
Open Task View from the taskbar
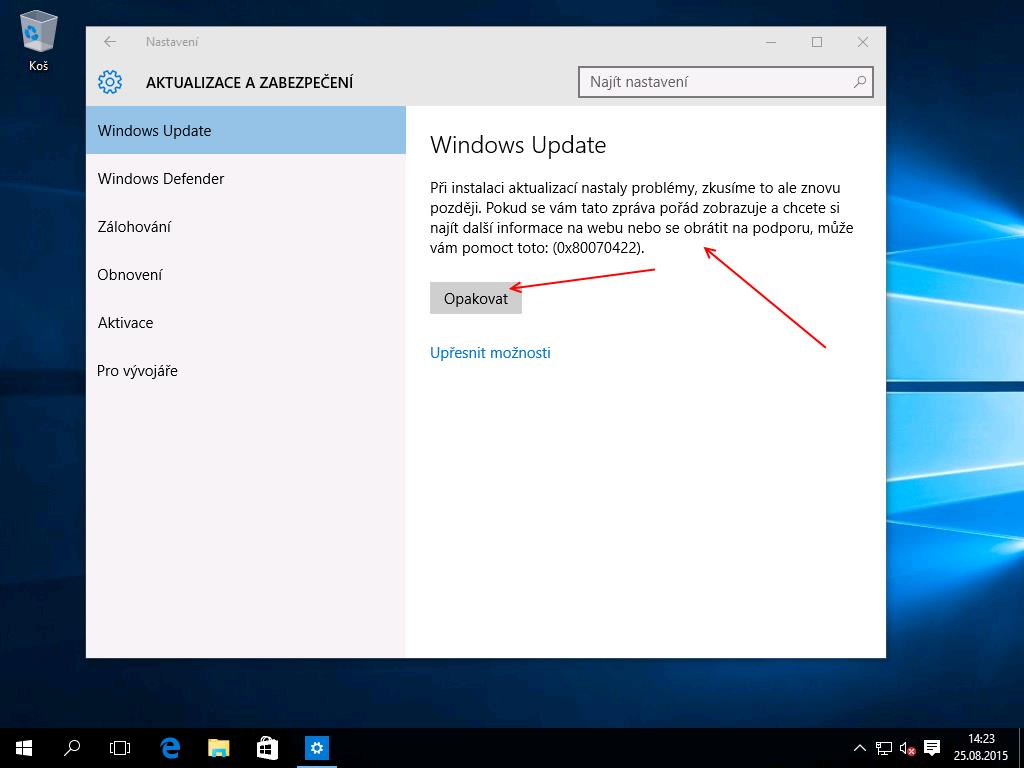click(120, 747)
